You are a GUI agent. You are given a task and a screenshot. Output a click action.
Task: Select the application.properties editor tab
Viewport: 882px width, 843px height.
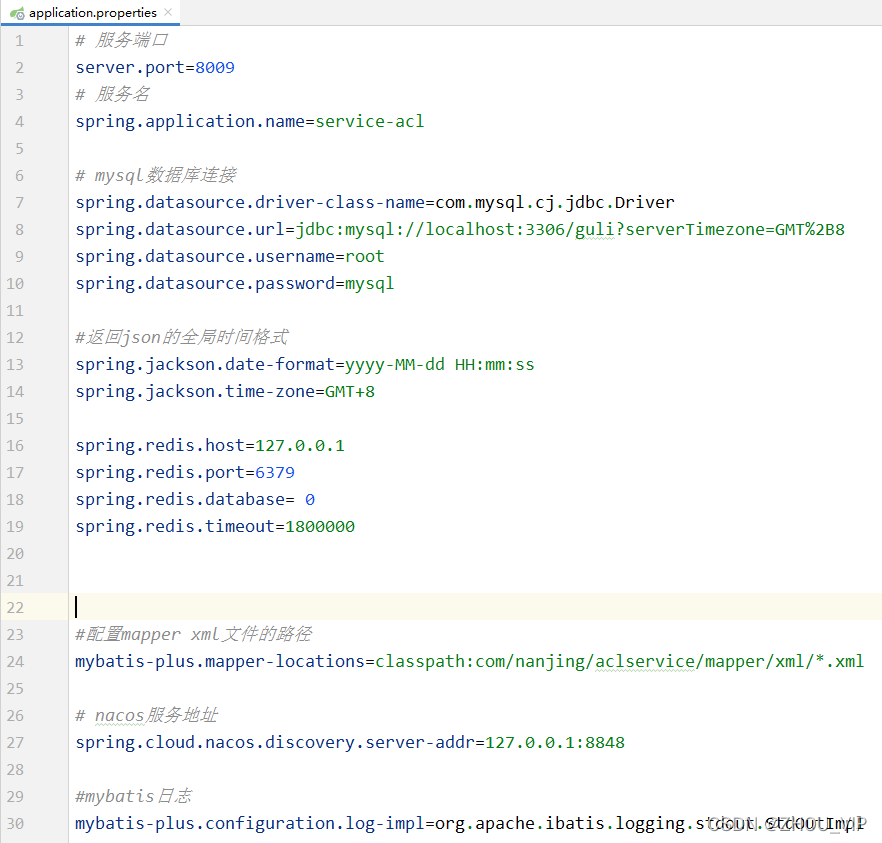pos(90,12)
